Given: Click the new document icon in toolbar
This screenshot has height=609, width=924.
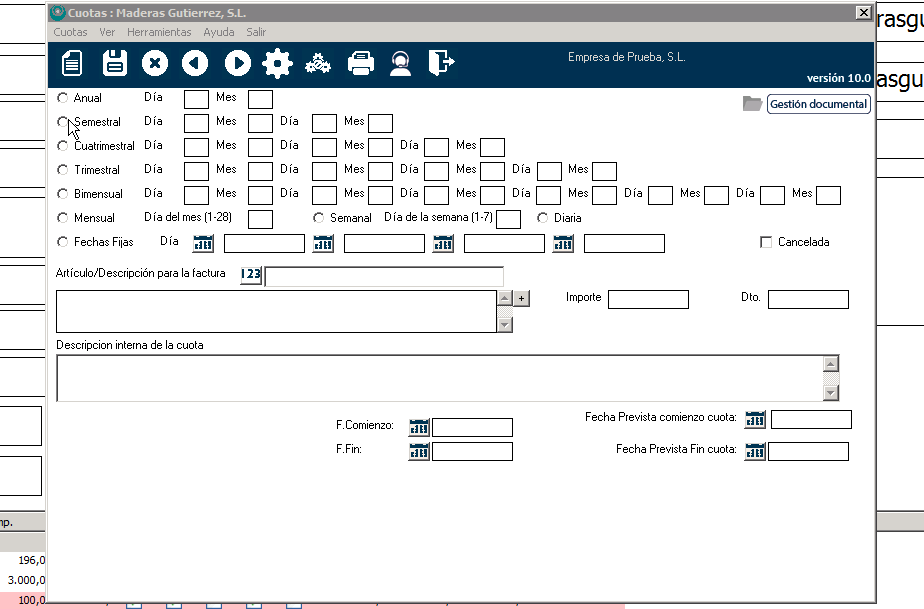Looking at the screenshot, I should tap(72, 64).
